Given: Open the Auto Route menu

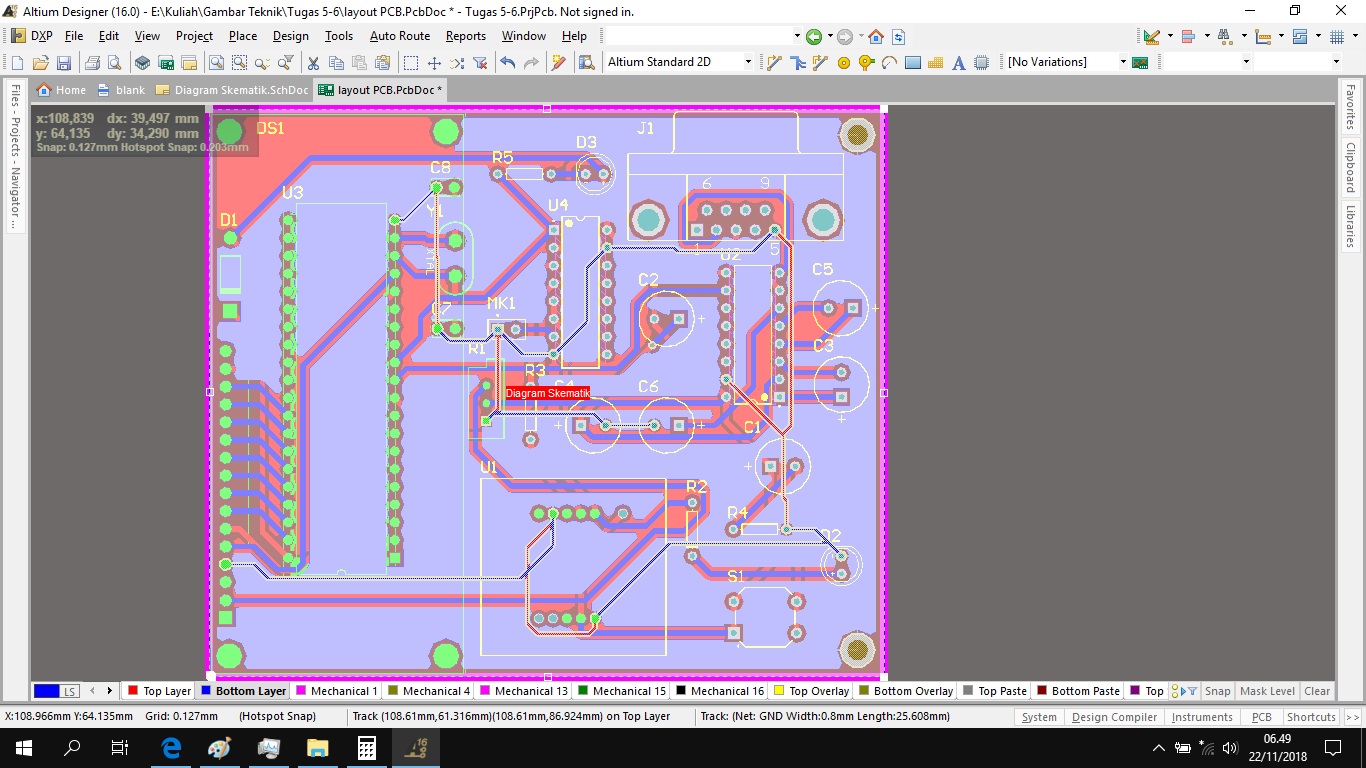Looking at the screenshot, I should pos(400,36).
